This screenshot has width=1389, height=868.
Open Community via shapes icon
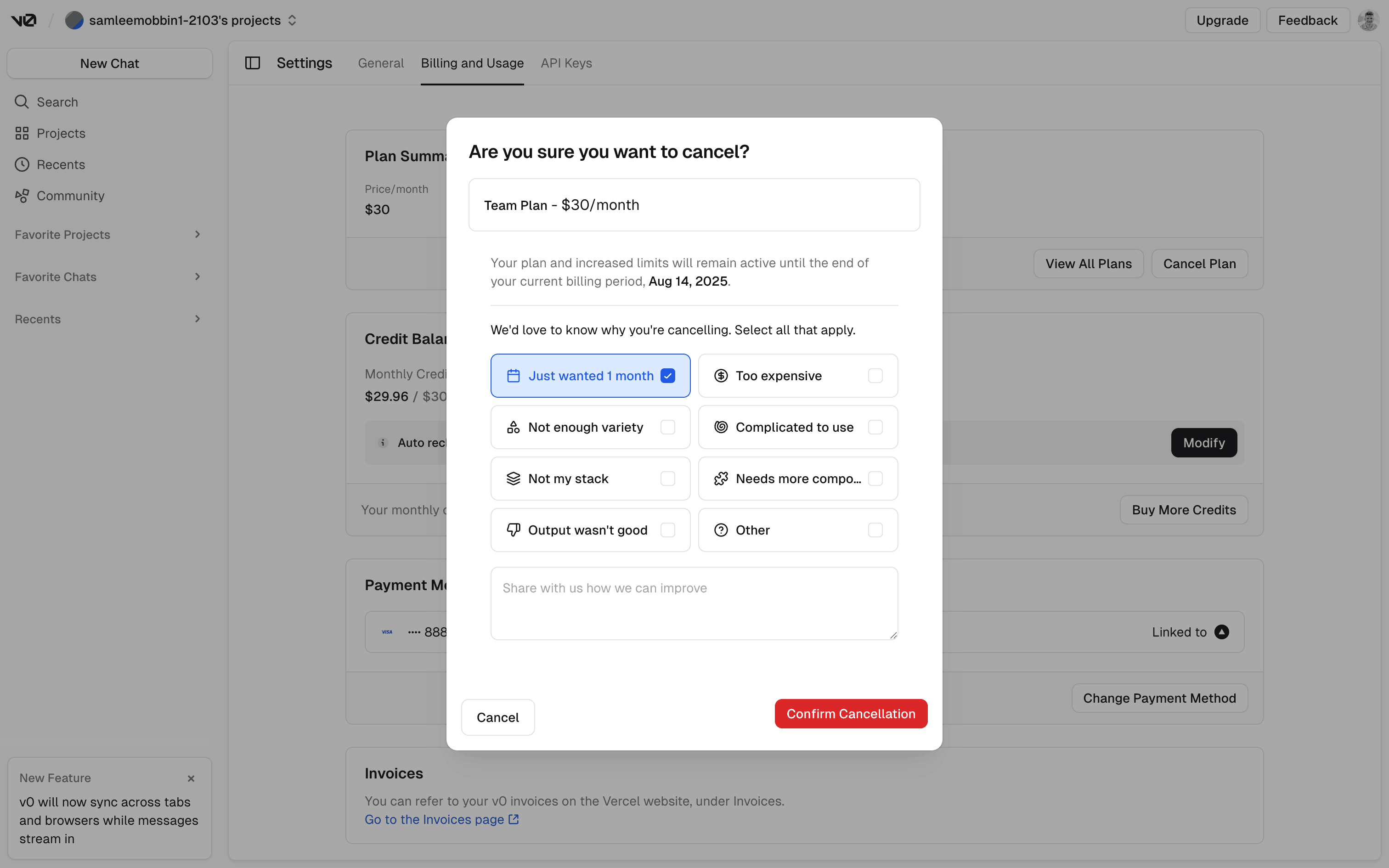(x=22, y=196)
